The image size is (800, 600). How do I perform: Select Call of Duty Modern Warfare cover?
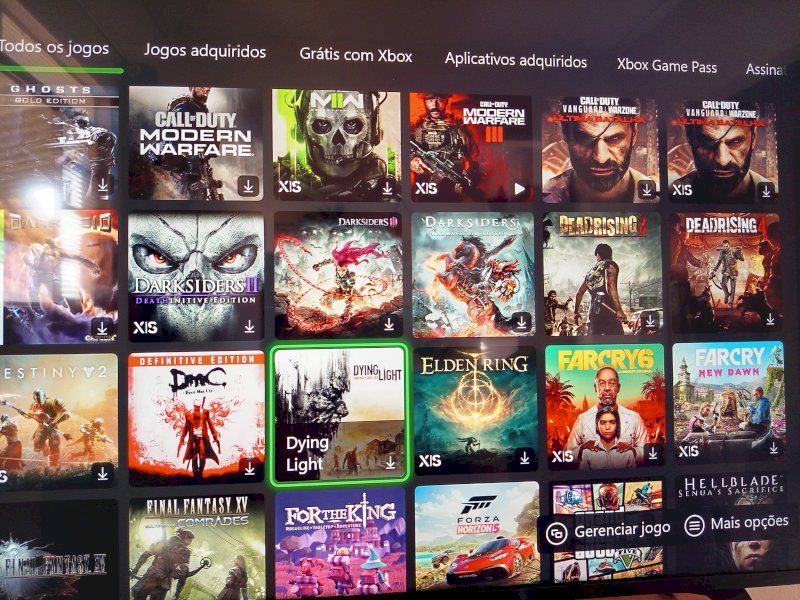195,143
